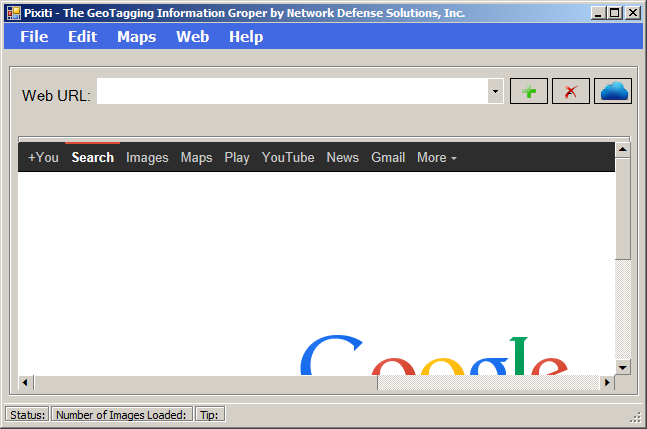
Task: Open the Help menu
Action: [x=246, y=37]
